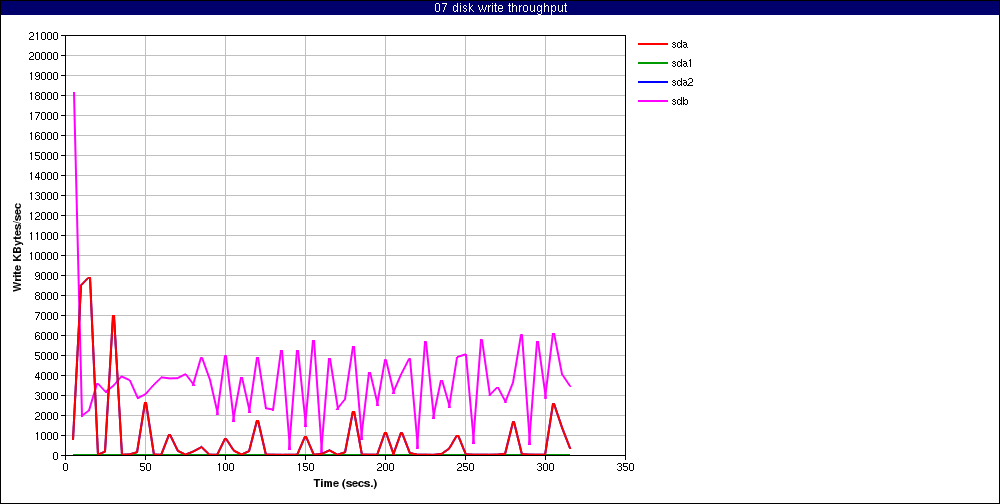Click the 5000 value on y-axis
The image size is (1000, 504).
[x=47, y=356]
